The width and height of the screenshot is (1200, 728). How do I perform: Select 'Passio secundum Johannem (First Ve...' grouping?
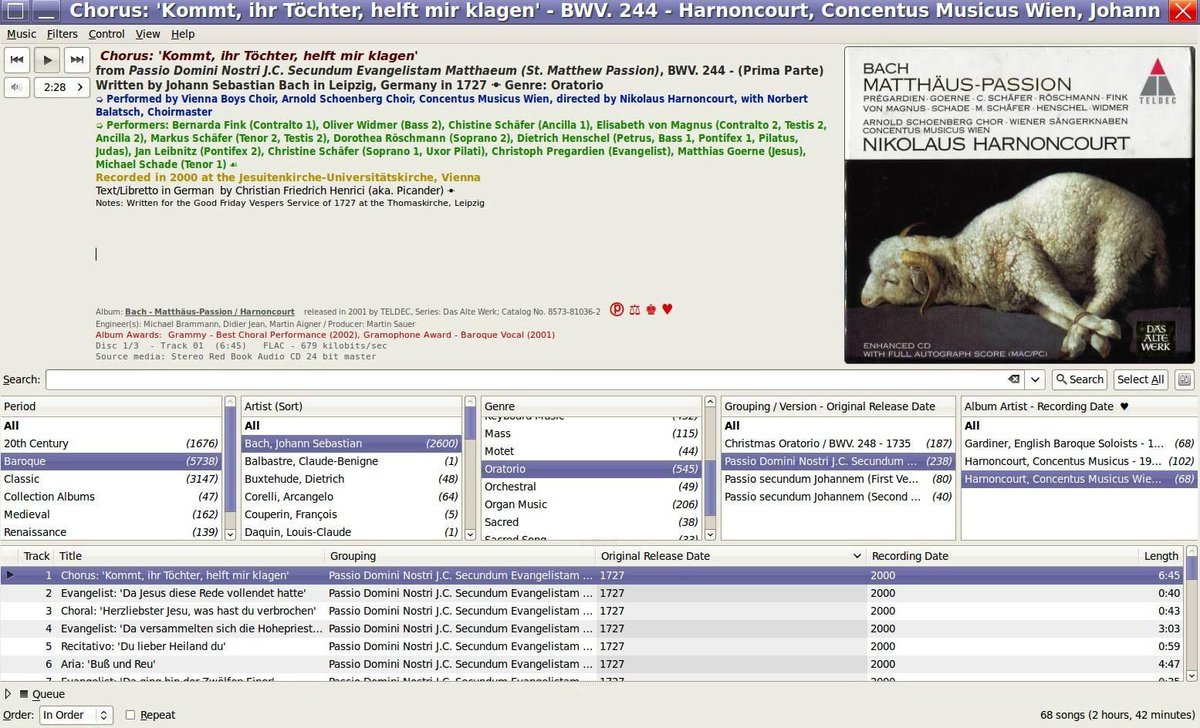[838, 479]
